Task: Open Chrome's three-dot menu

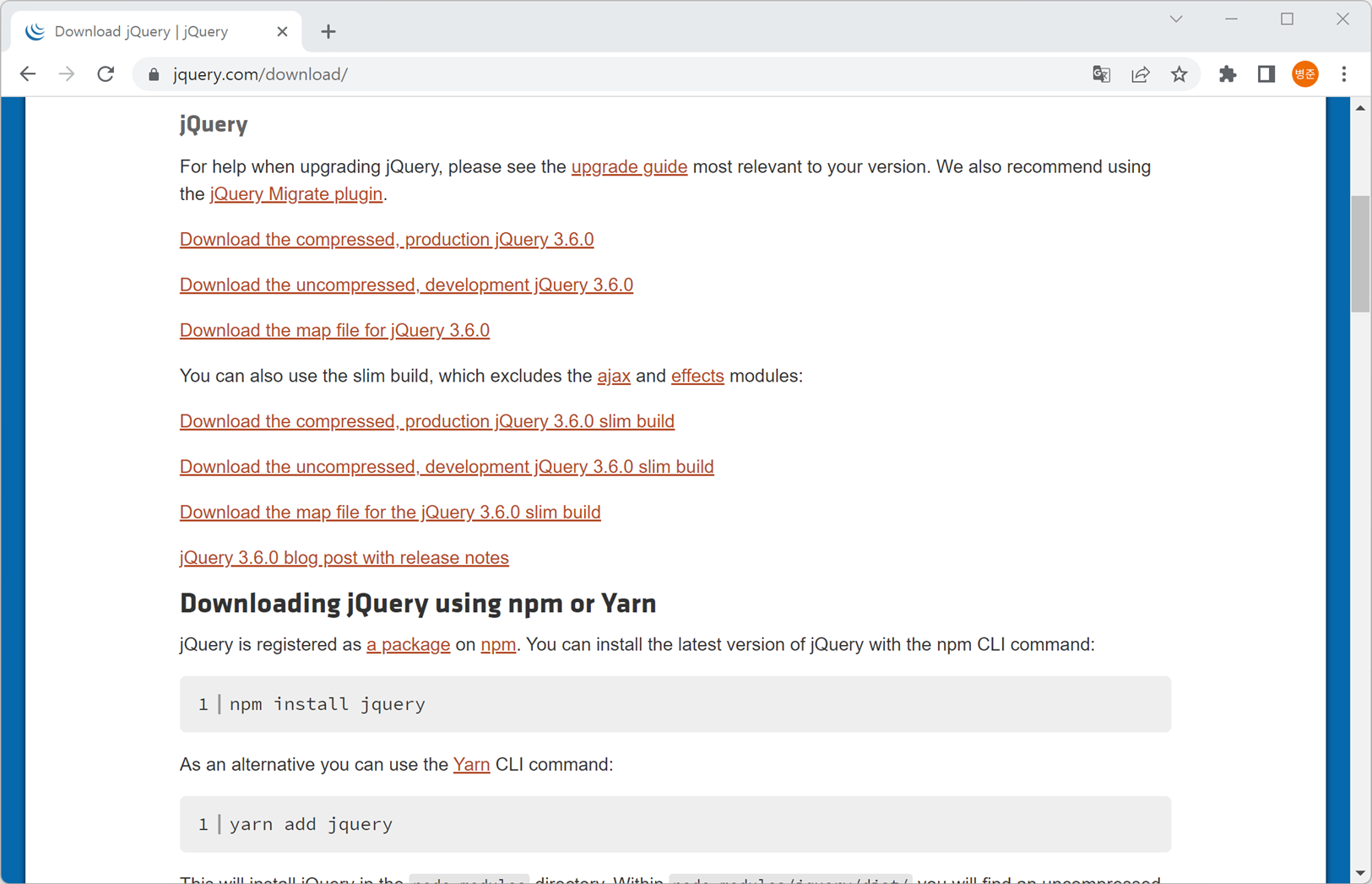Action: 1343,74
